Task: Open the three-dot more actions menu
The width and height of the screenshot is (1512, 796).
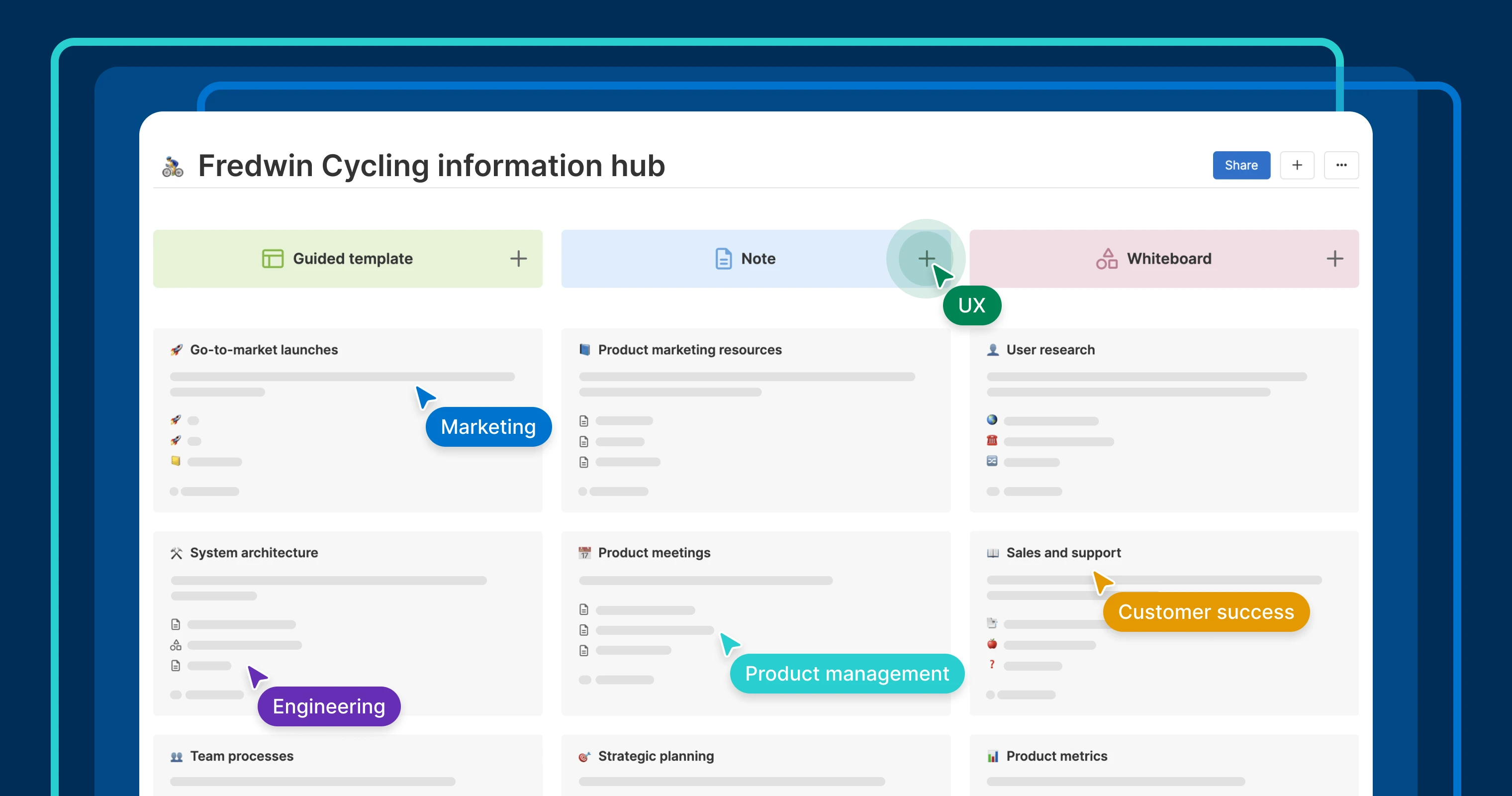Action: [1341, 165]
